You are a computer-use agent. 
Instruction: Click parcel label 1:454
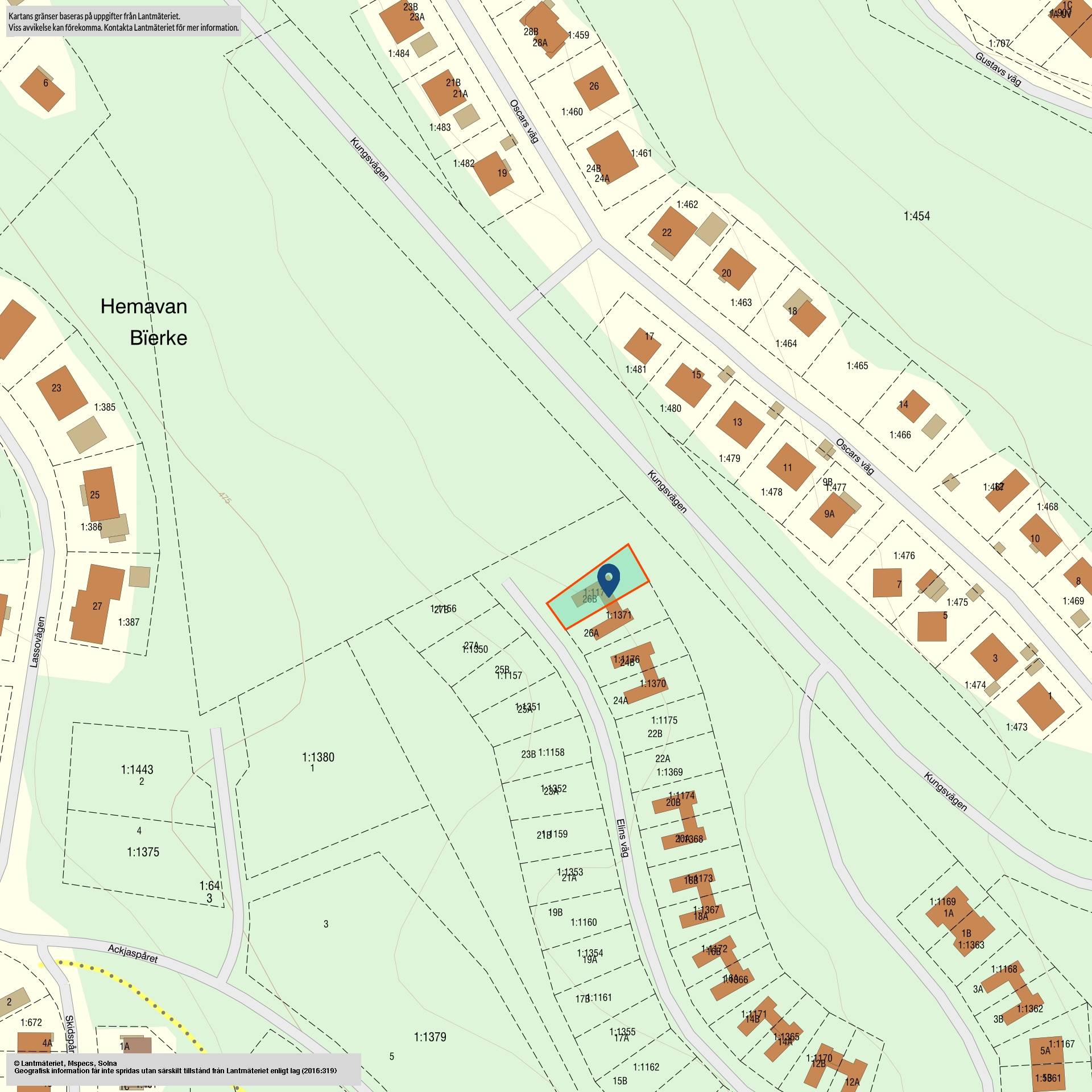click(916, 216)
